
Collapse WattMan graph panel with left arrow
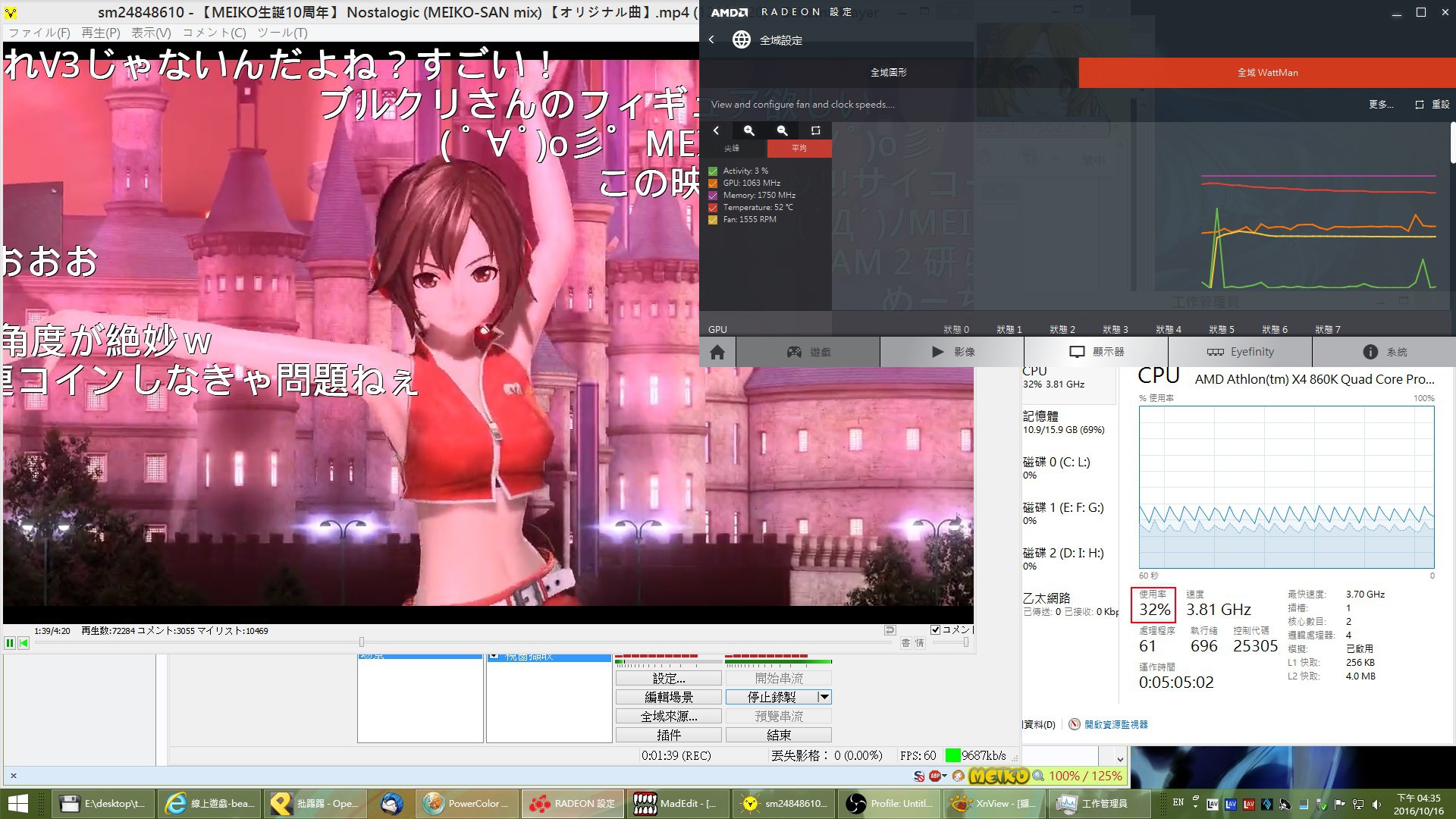(x=716, y=130)
